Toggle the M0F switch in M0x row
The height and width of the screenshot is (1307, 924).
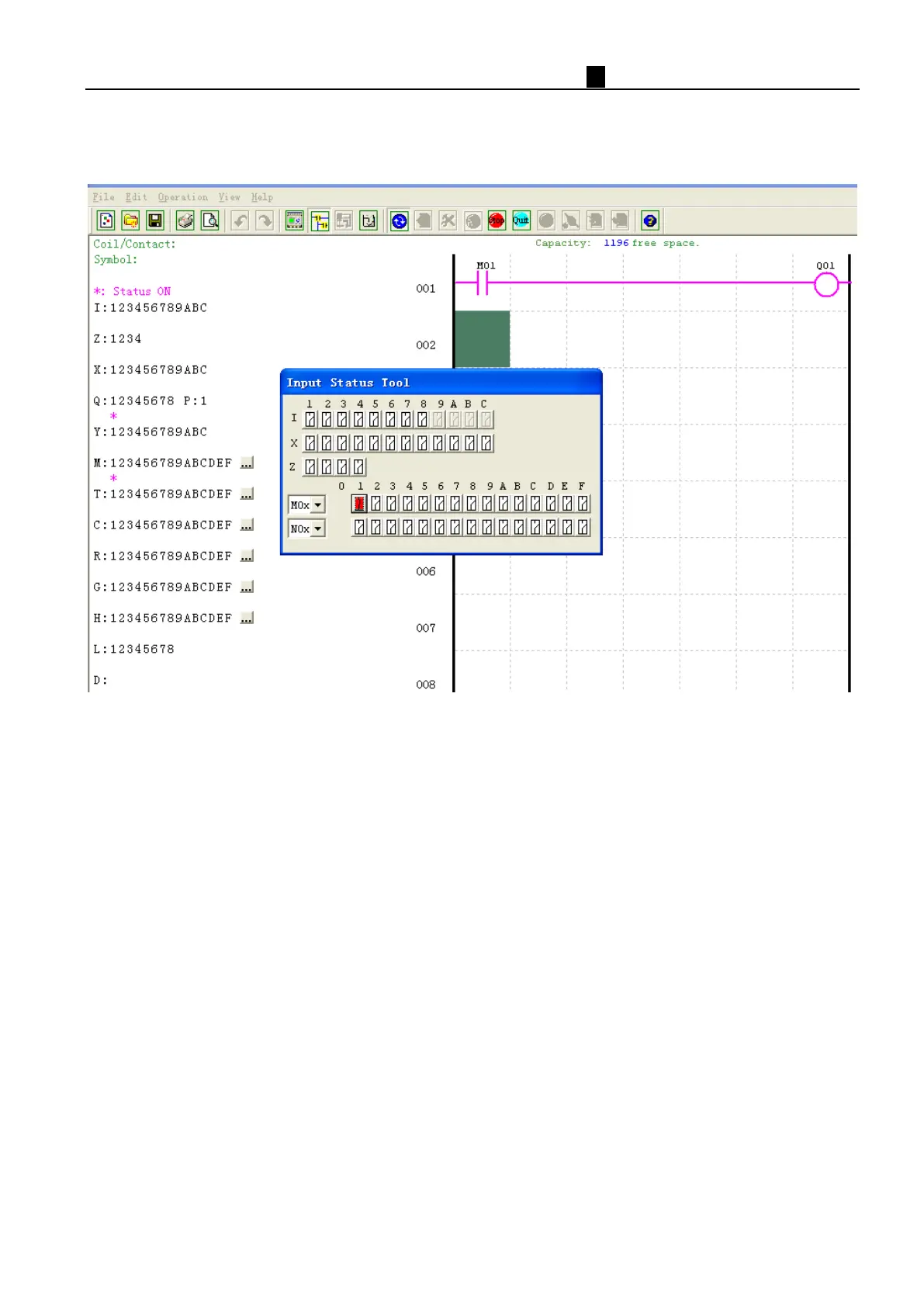coord(583,504)
